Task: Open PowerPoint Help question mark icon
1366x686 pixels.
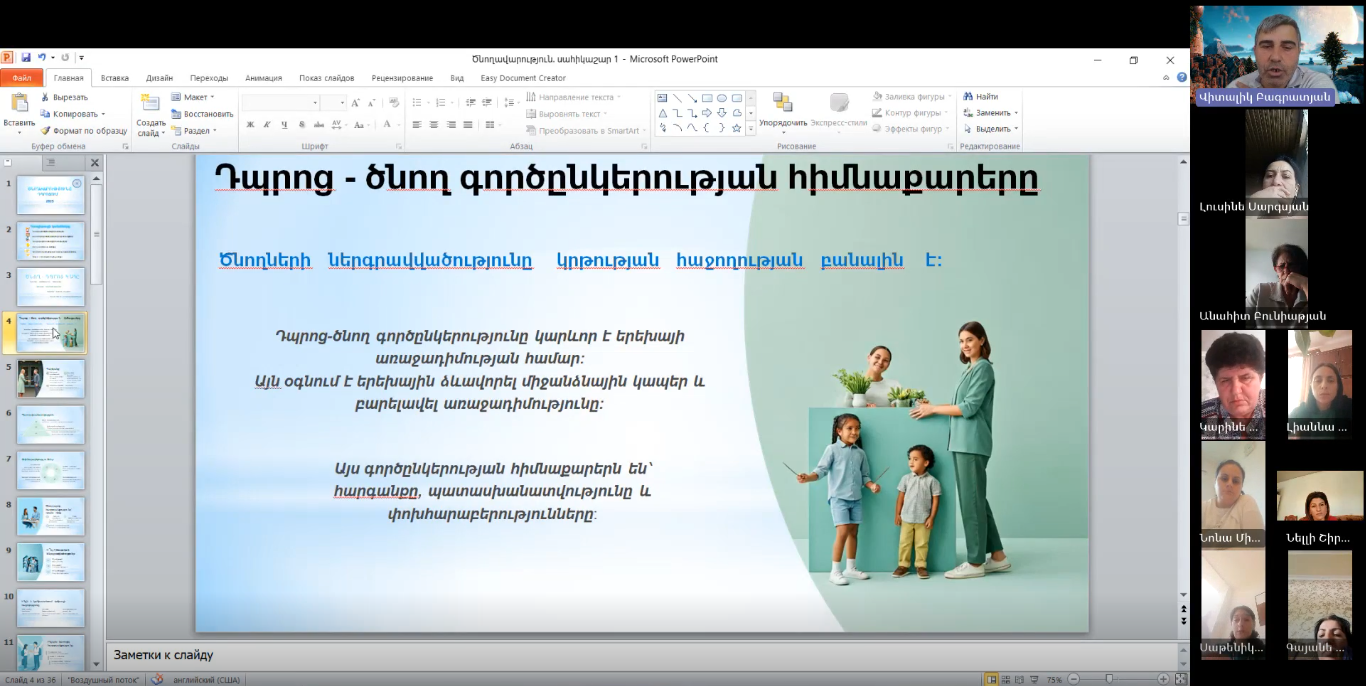Action: coord(1182,77)
